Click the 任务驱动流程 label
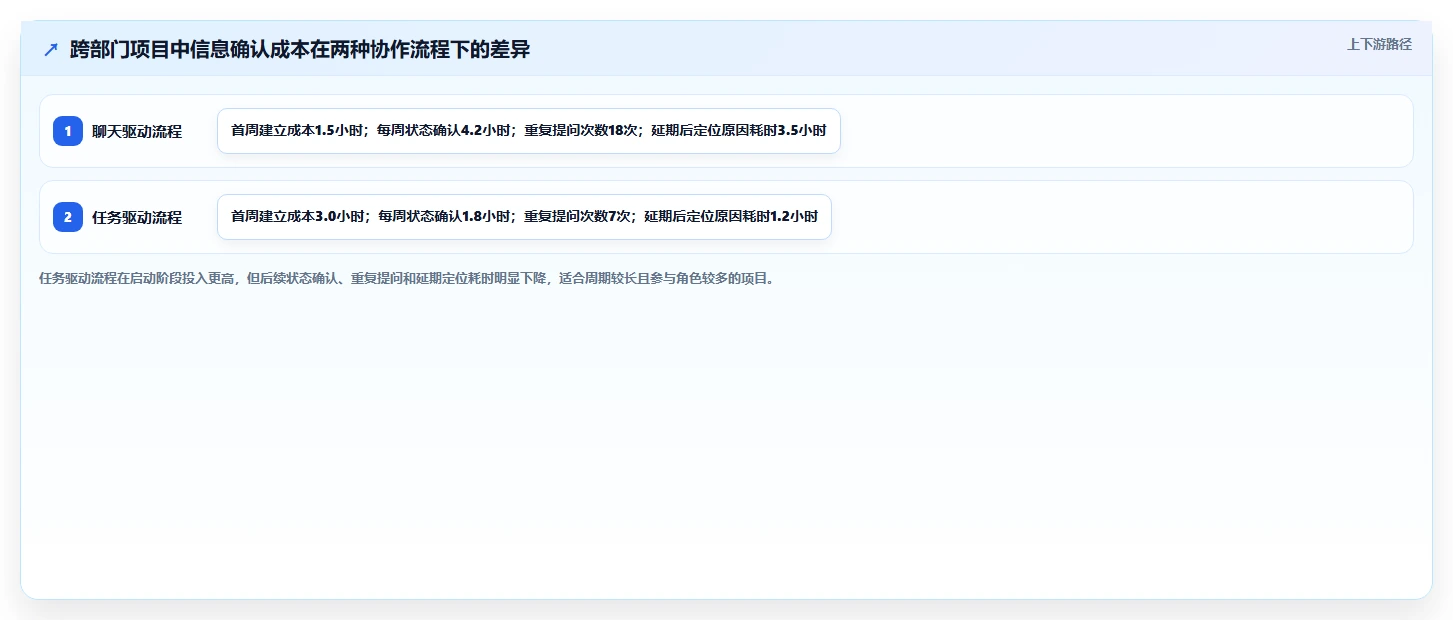The height and width of the screenshot is (620, 1453). click(x=137, y=217)
